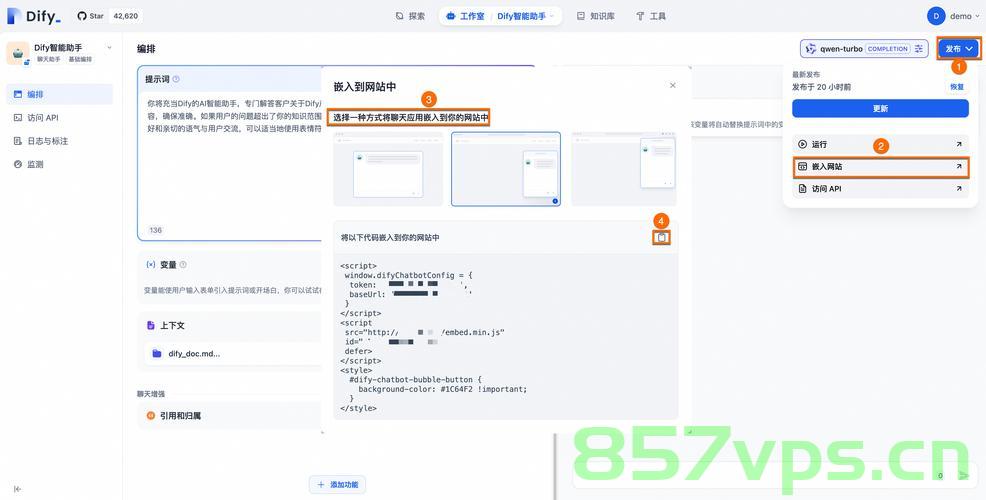
Task: Click the 136 character count
Action: click(155, 230)
